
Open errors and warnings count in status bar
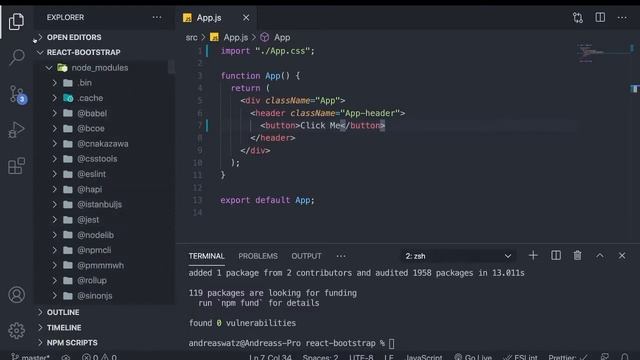[99, 357]
